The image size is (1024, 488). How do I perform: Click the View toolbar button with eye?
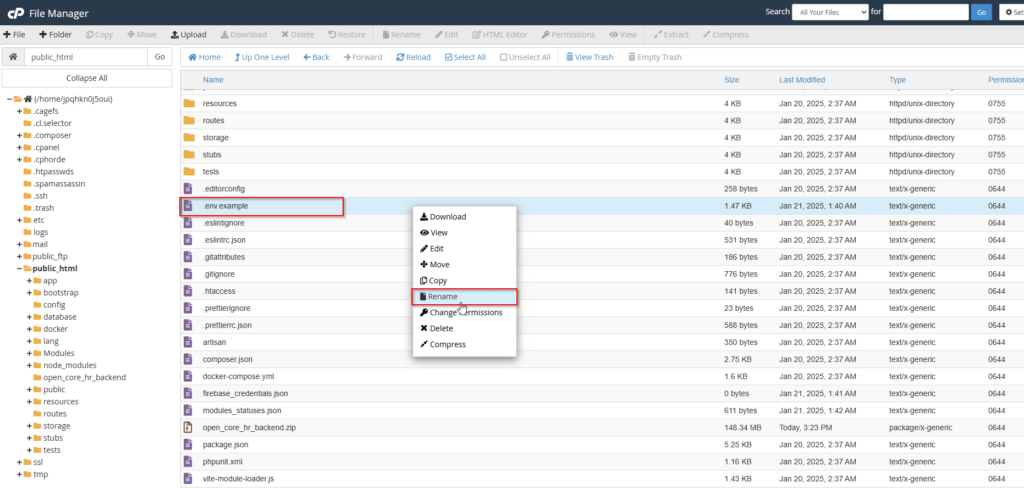(x=623, y=35)
